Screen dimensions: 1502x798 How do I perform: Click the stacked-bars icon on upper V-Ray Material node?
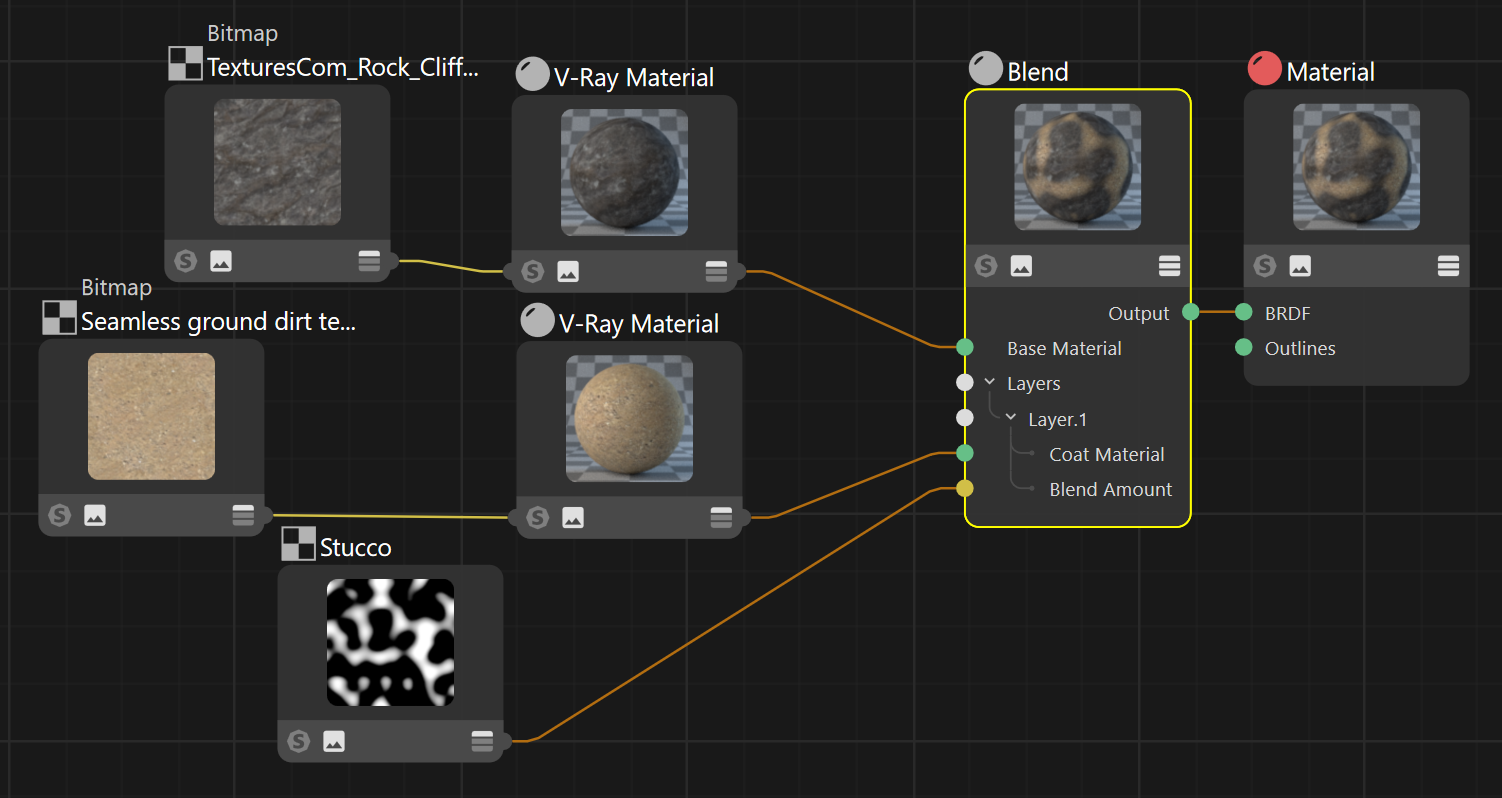[x=716, y=271]
